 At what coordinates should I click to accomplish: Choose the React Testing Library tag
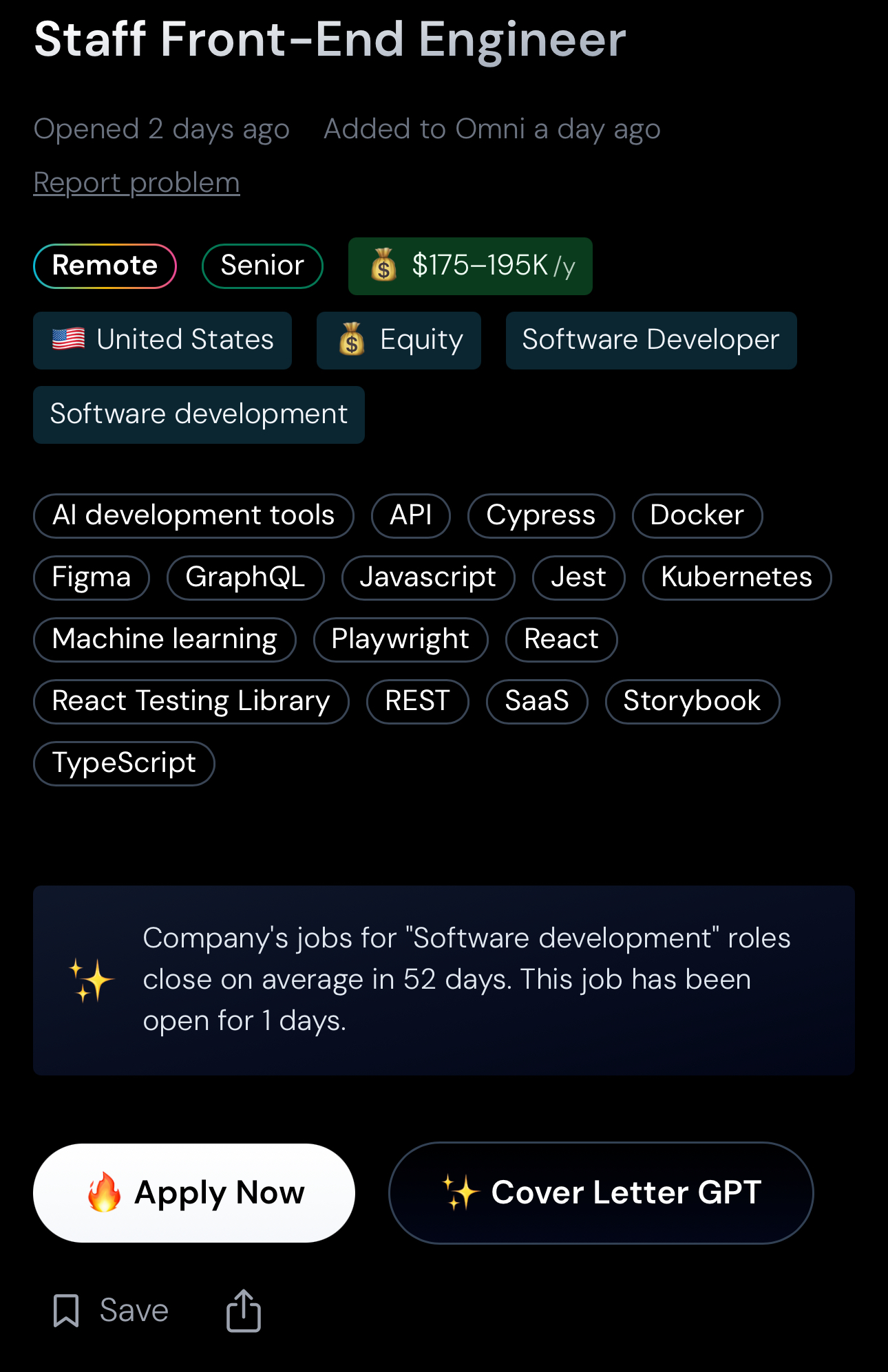pos(191,701)
